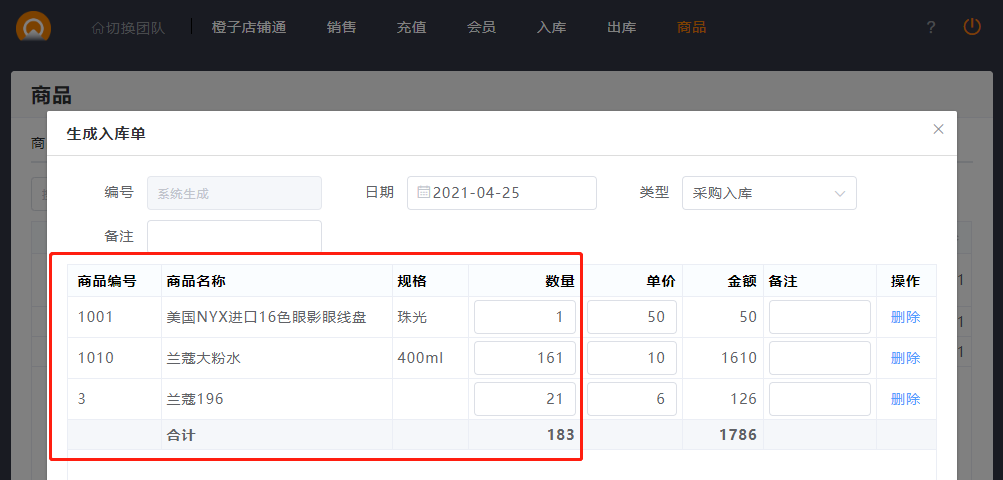Open the 销售 menu
This screenshot has height=480, width=1003.
click(x=341, y=27)
